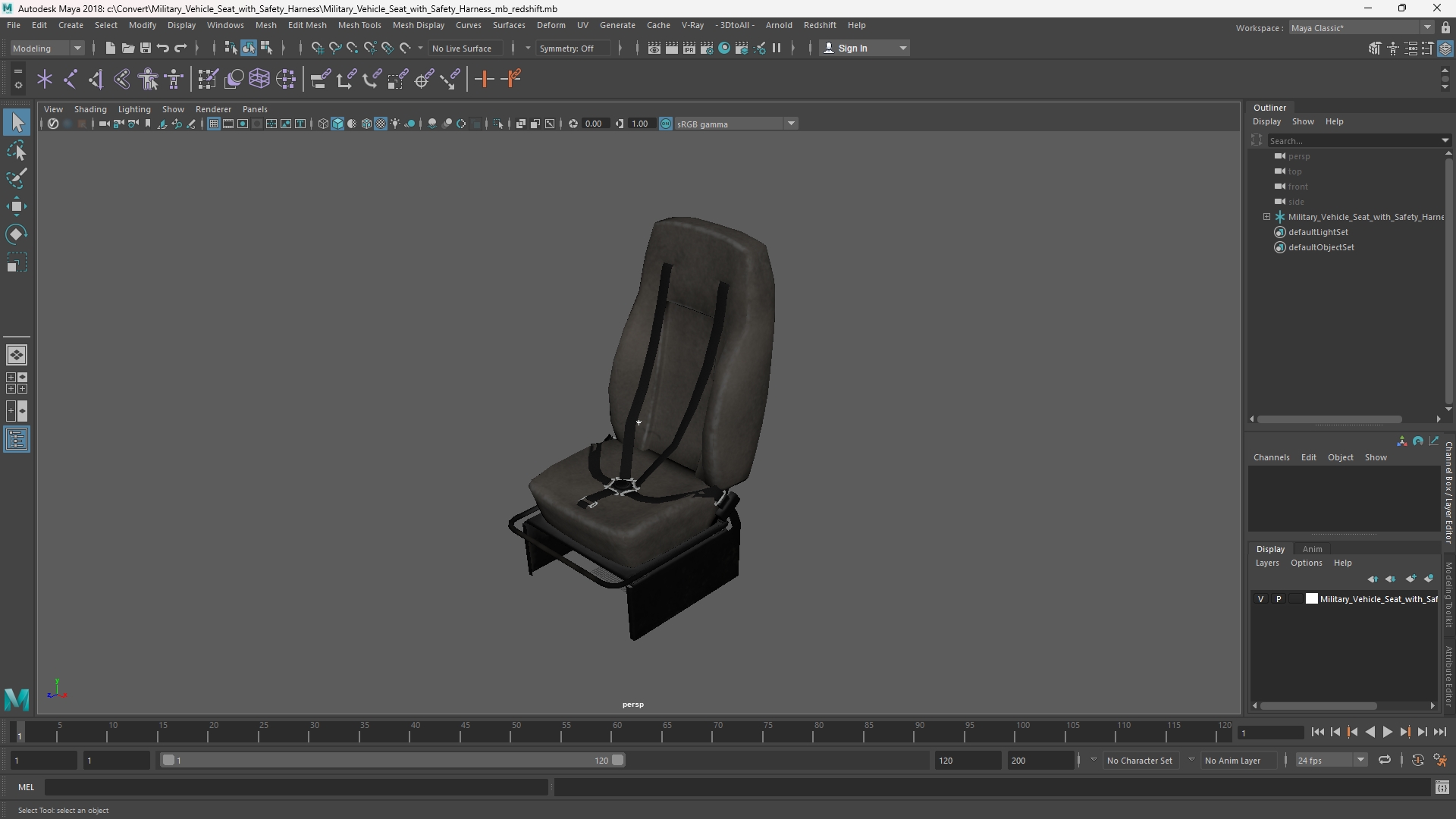Open the Modeling menu set dropdown

47,48
